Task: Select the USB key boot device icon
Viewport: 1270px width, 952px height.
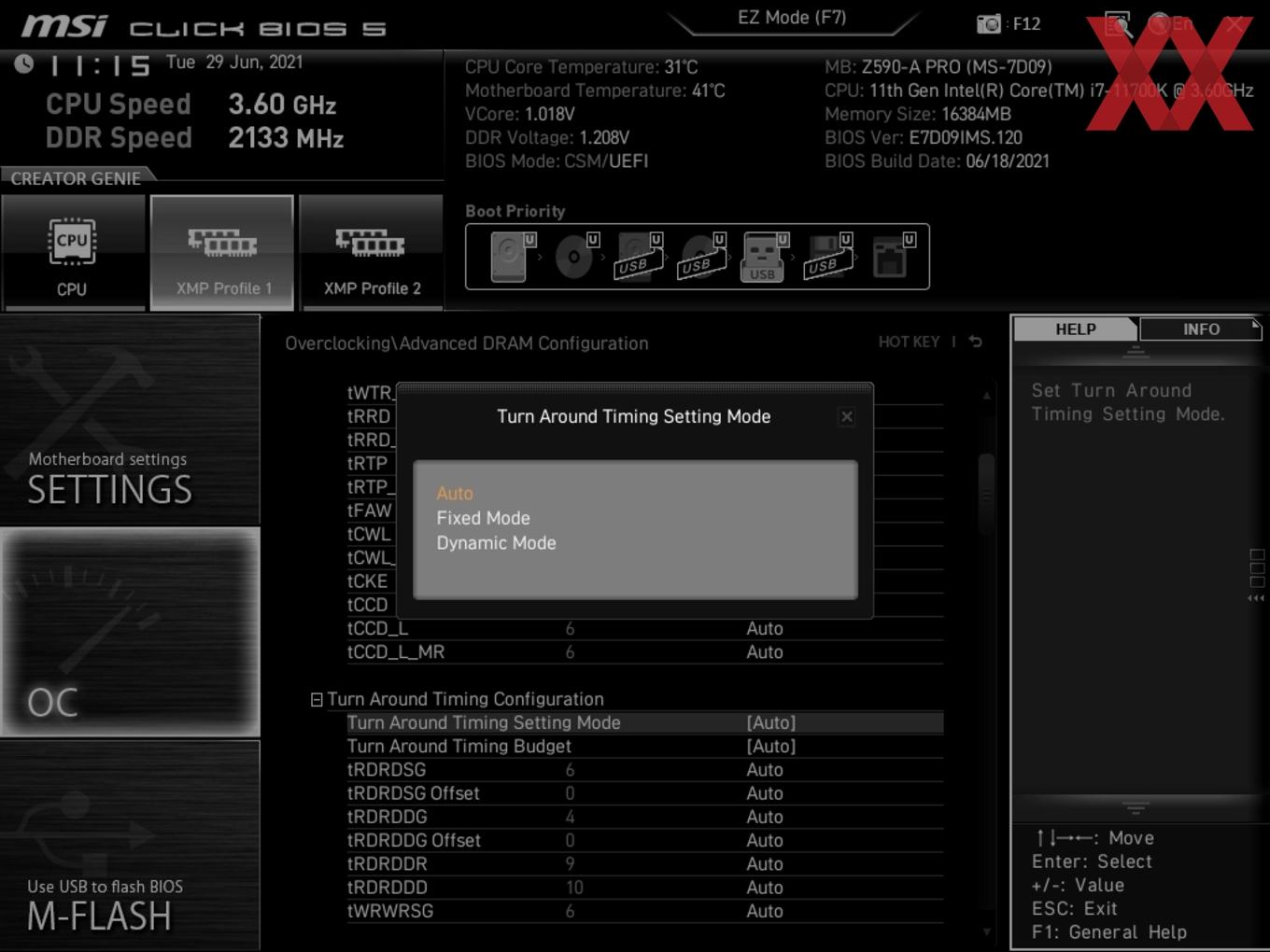Action: pos(765,257)
